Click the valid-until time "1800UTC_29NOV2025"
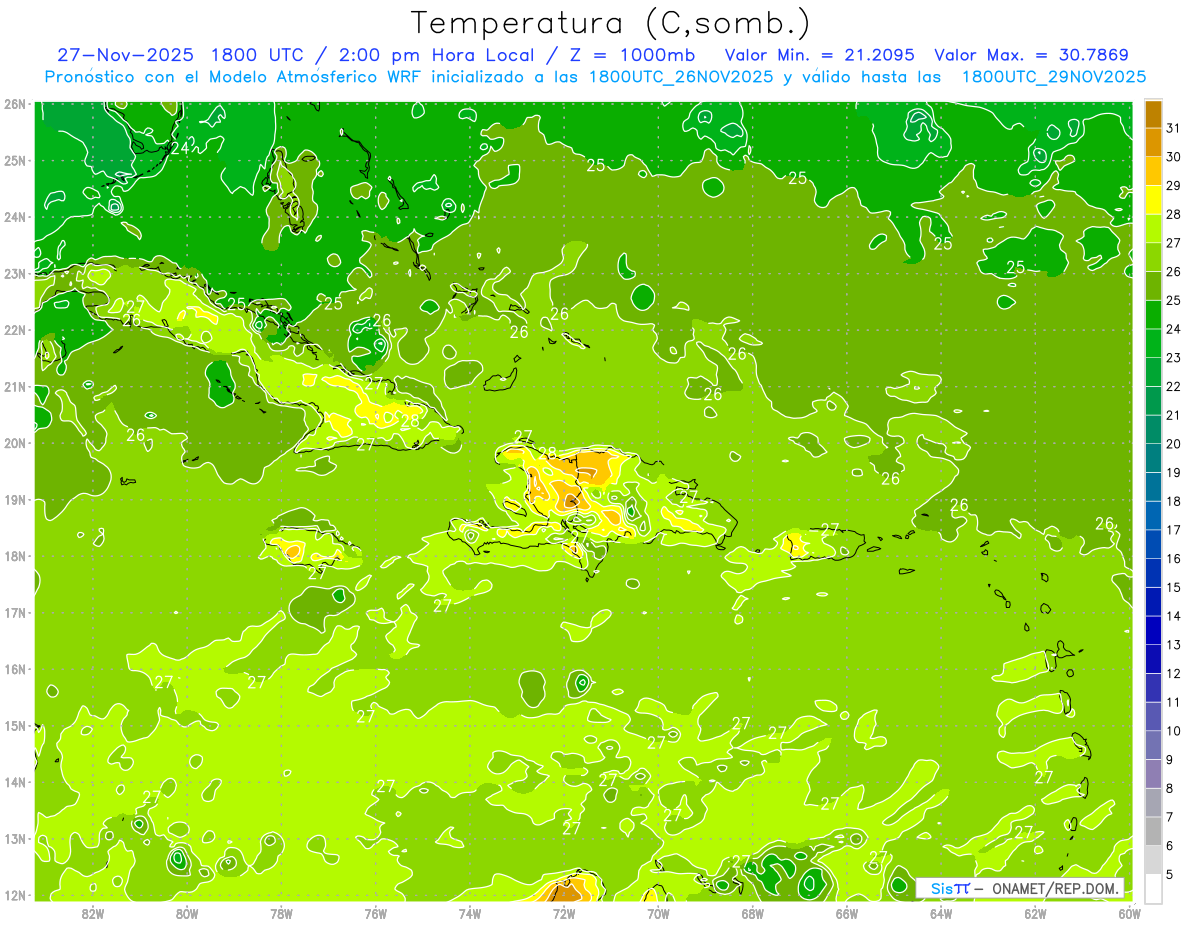Image resolution: width=1200 pixels, height=927 pixels. tap(1054, 77)
